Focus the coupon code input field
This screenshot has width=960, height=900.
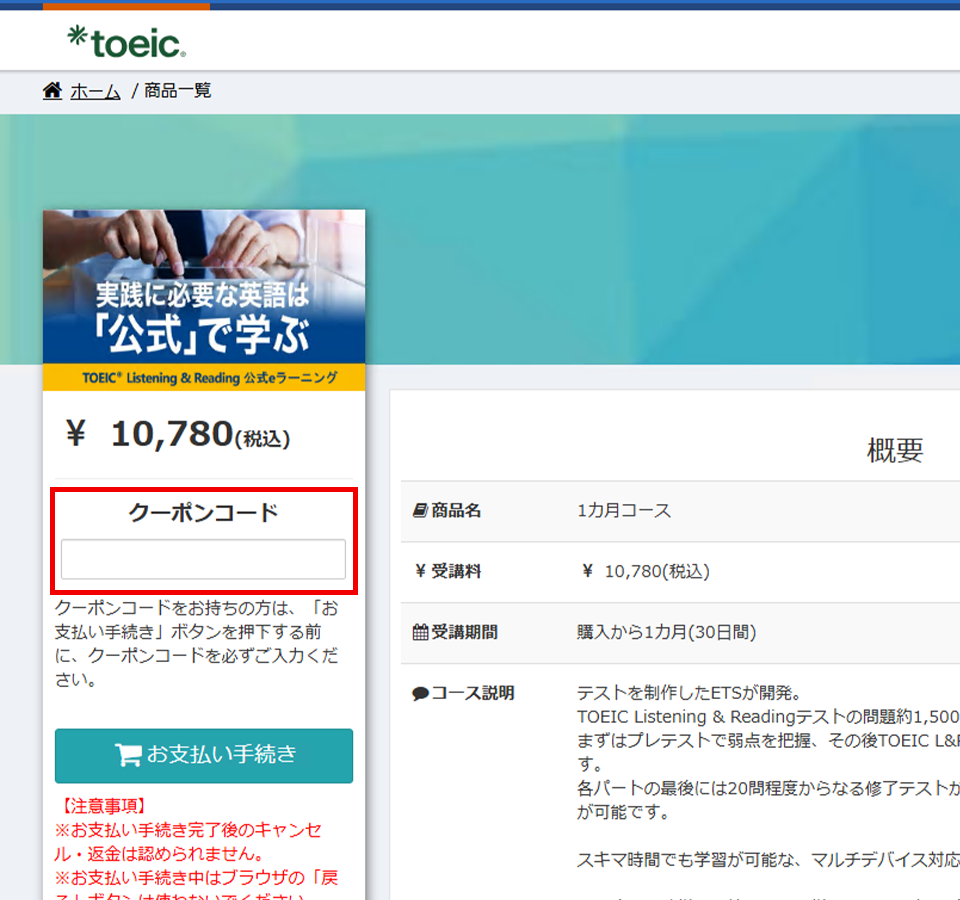(203, 559)
